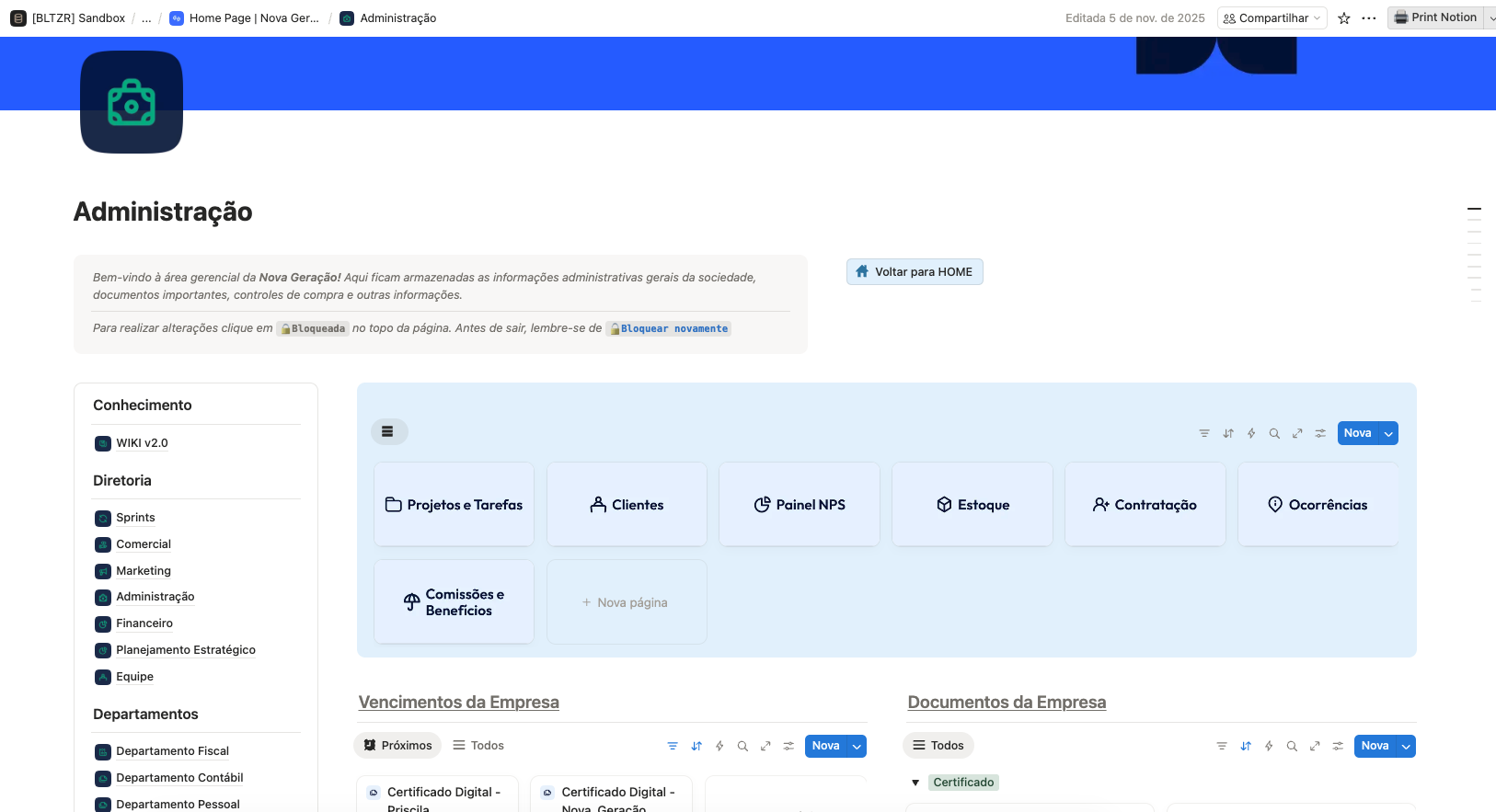Open automations lightning icon in gallery toolbar
Image resolution: width=1496 pixels, height=812 pixels.
point(1251,433)
